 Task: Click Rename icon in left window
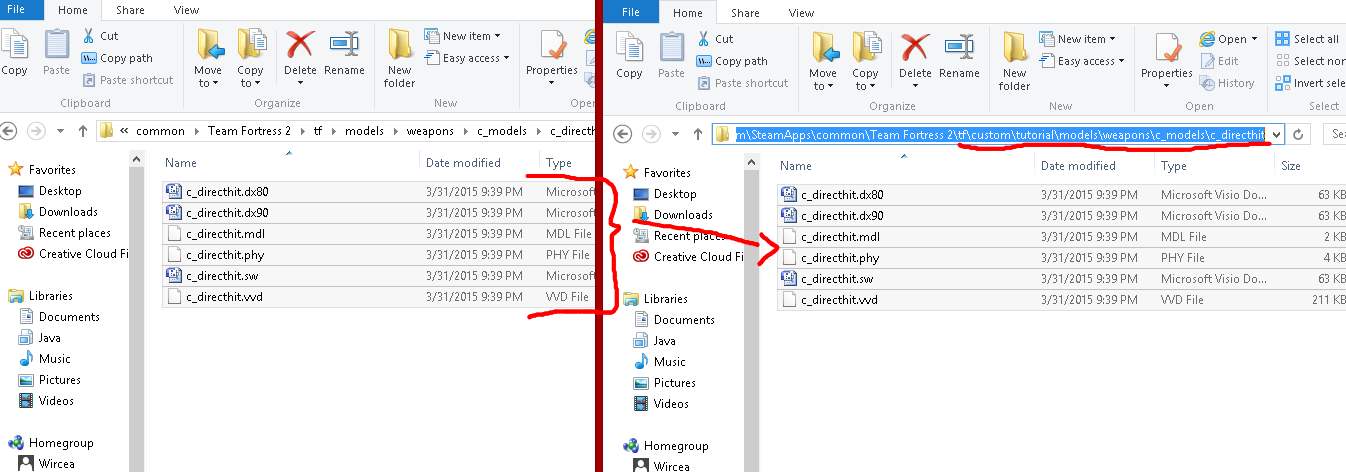pyautogui.click(x=344, y=52)
